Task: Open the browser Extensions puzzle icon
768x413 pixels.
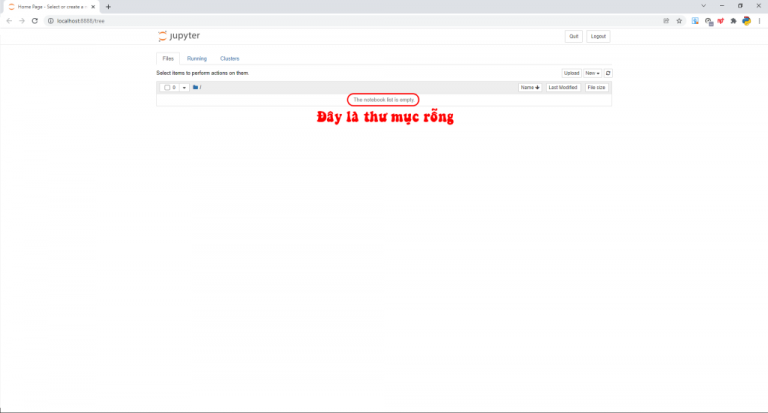Action: point(733,20)
